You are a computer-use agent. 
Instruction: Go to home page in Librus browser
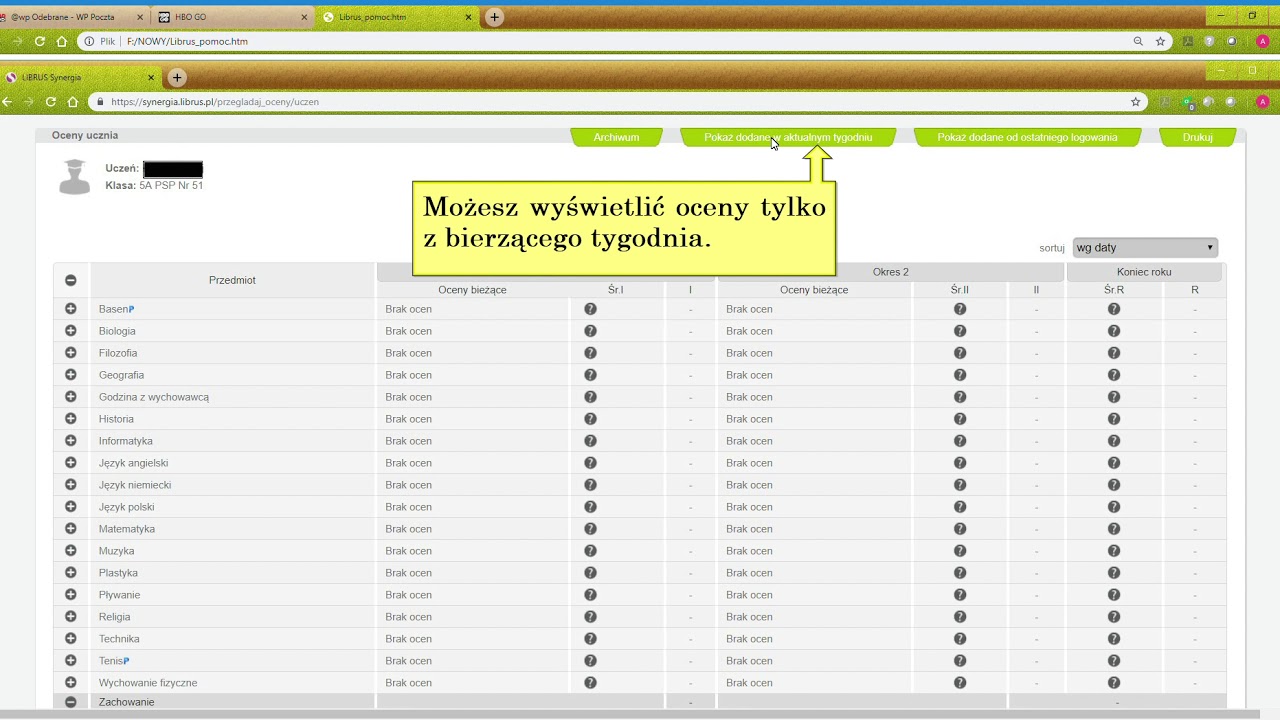coord(72,102)
